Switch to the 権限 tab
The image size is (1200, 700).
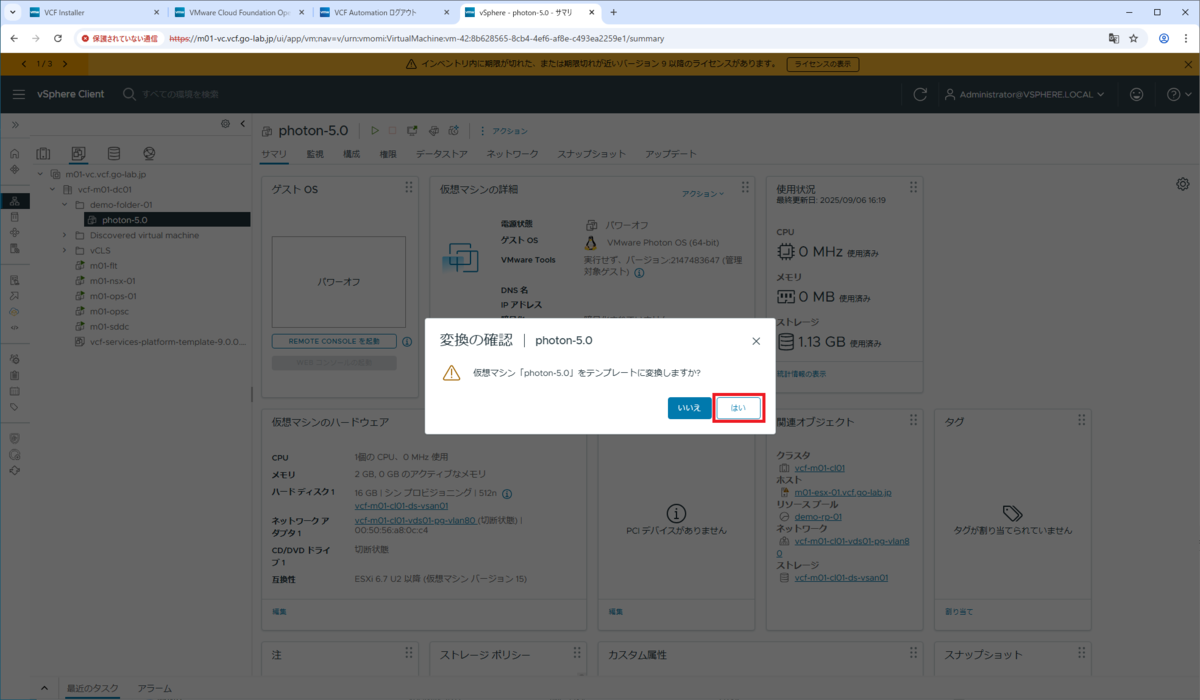pyautogui.click(x=388, y=154)
